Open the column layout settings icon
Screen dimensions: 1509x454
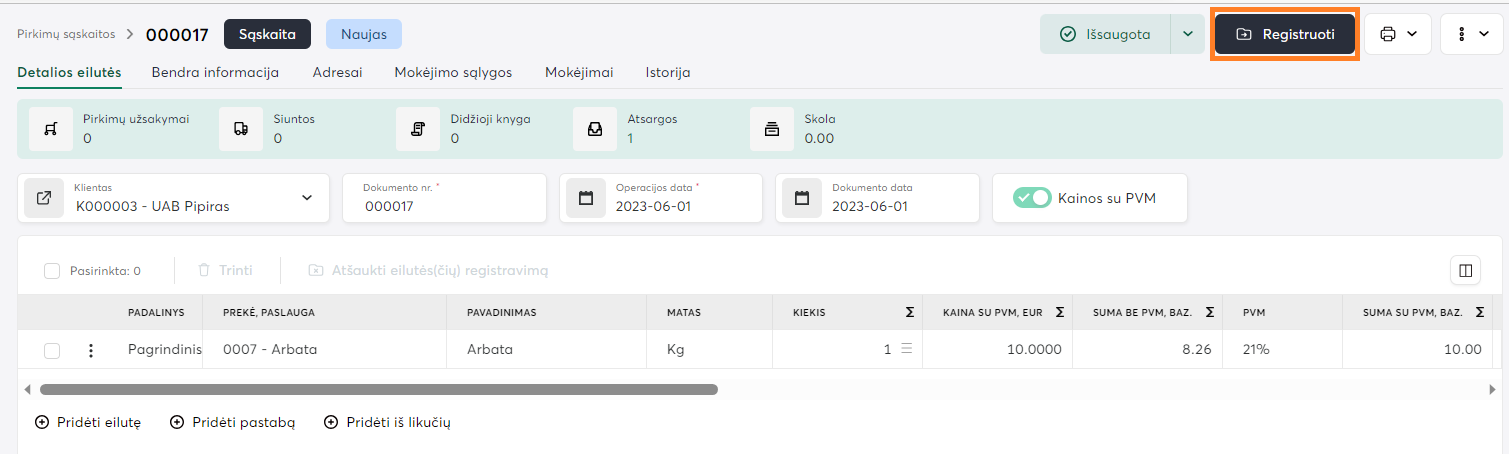point(1465,270)
